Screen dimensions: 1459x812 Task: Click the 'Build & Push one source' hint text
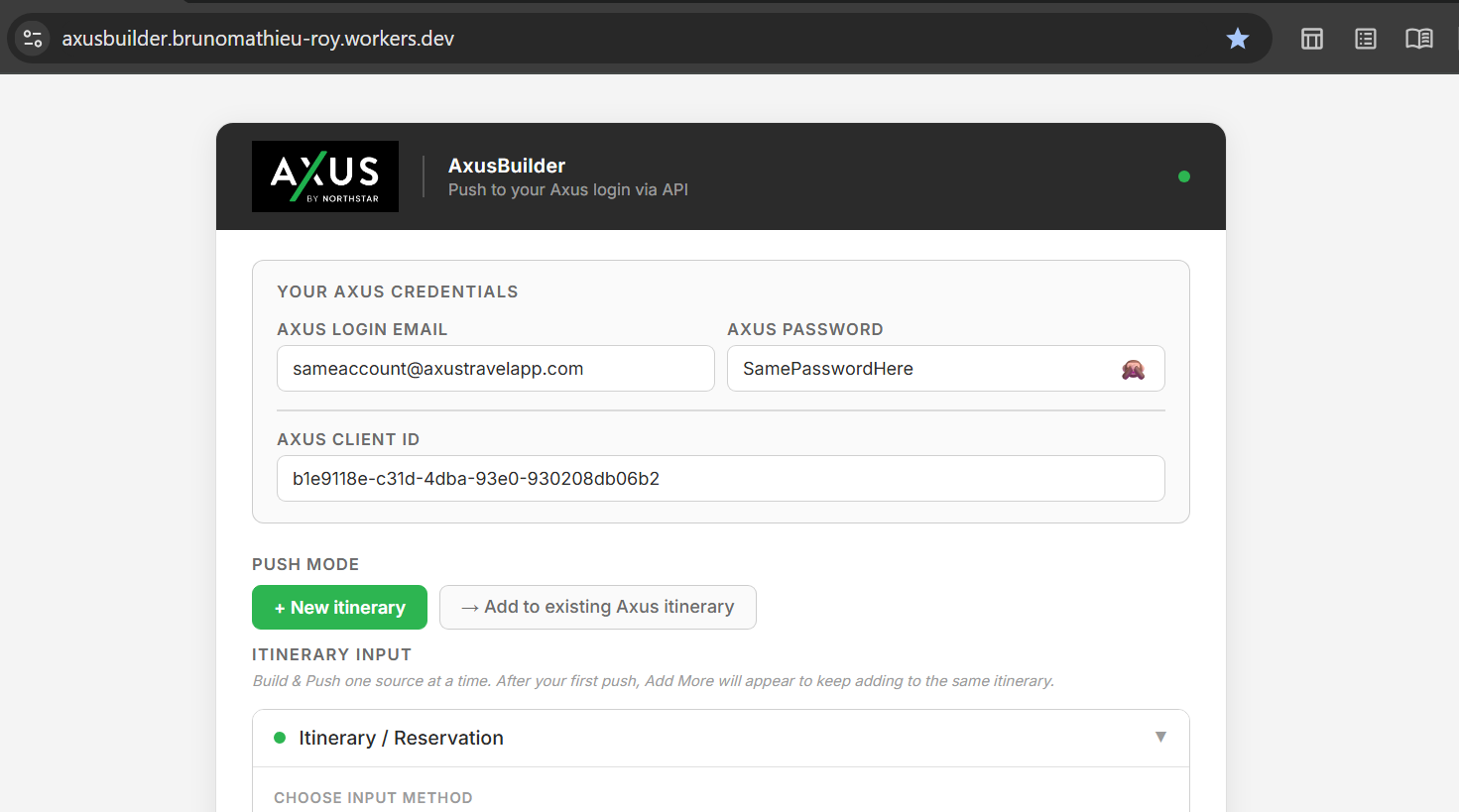tap(654, 681)
